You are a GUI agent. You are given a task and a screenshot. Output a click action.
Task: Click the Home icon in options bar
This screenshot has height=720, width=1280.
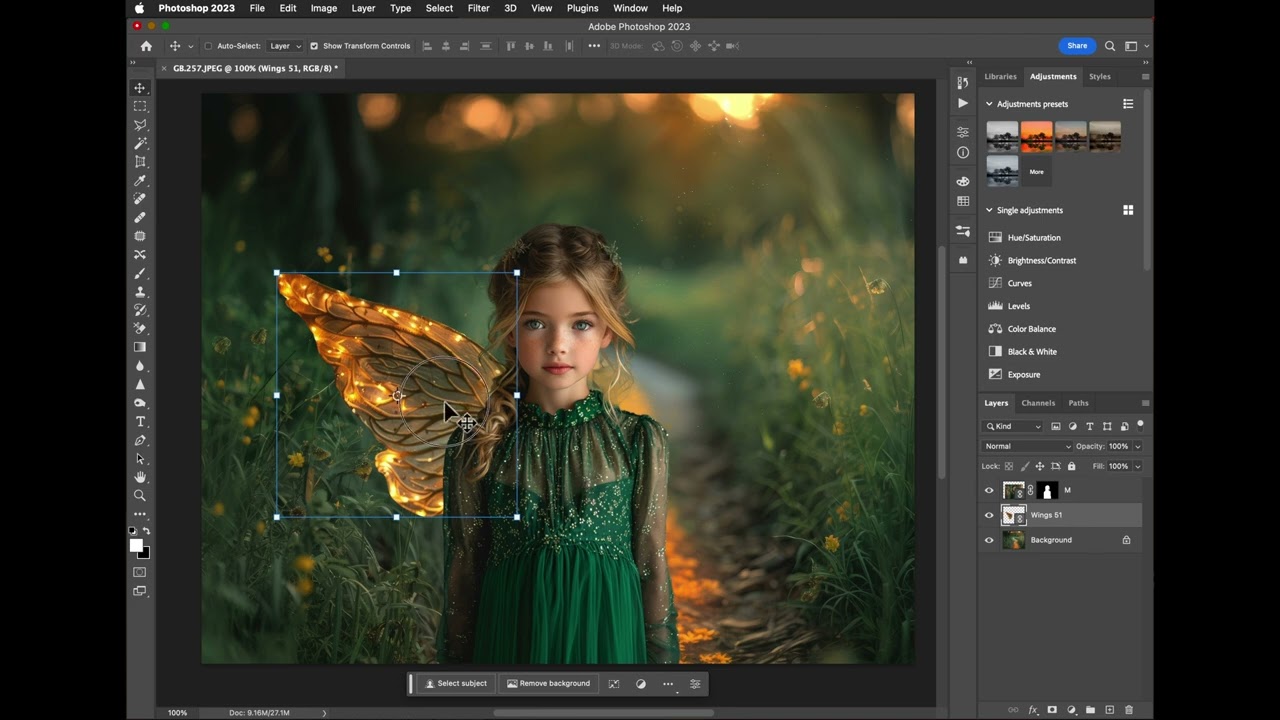pos(146,46)
